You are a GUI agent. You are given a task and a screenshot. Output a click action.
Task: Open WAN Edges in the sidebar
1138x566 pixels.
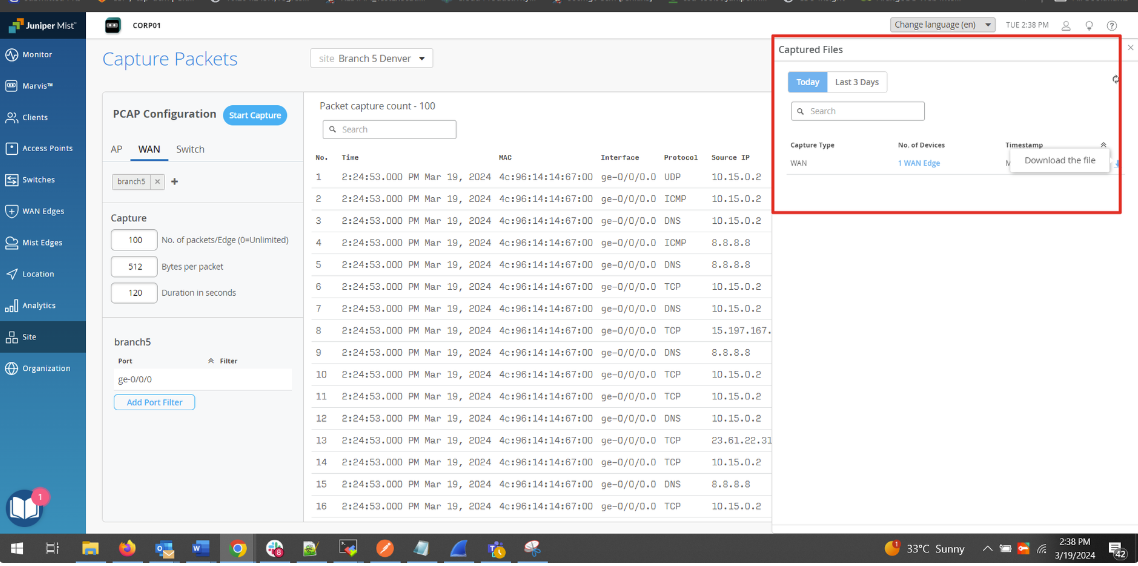(43, 211)
